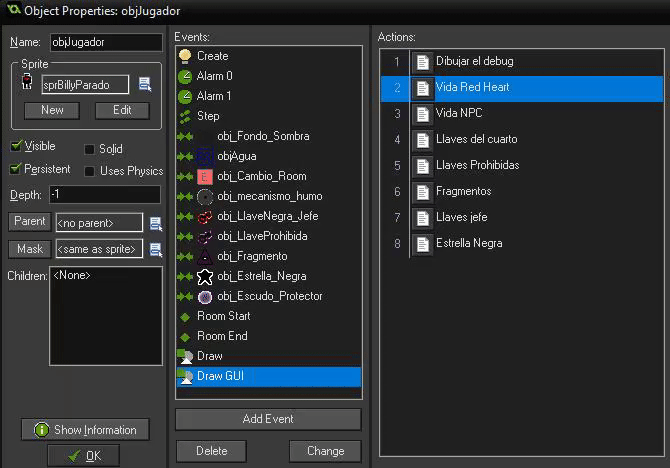Click script icon of Llaves Prohibidas
The width and height of the screenshot is (670, 468).
coord(422,167)
